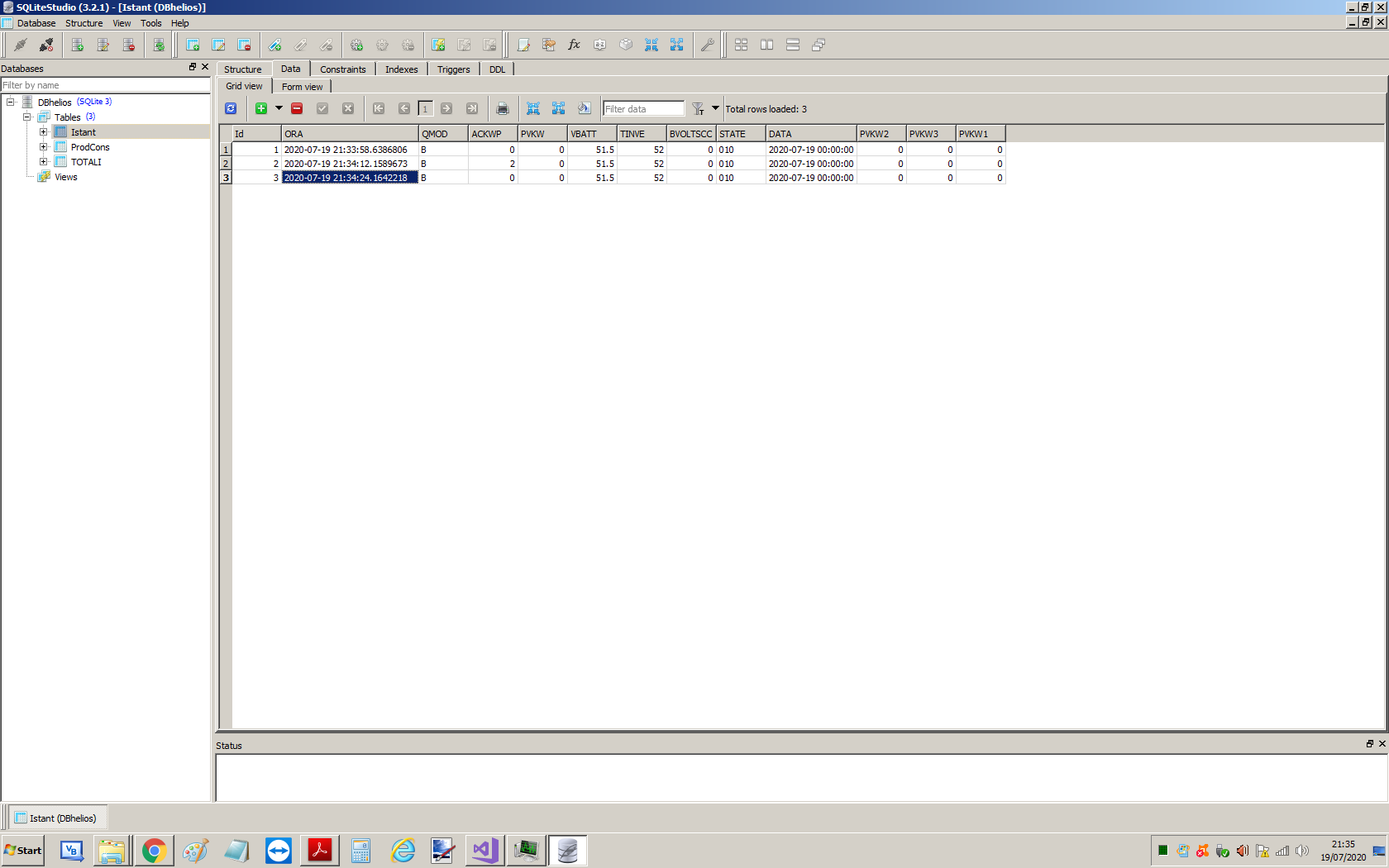
Task: Click the Filter data input field
Action: point(643,109)
